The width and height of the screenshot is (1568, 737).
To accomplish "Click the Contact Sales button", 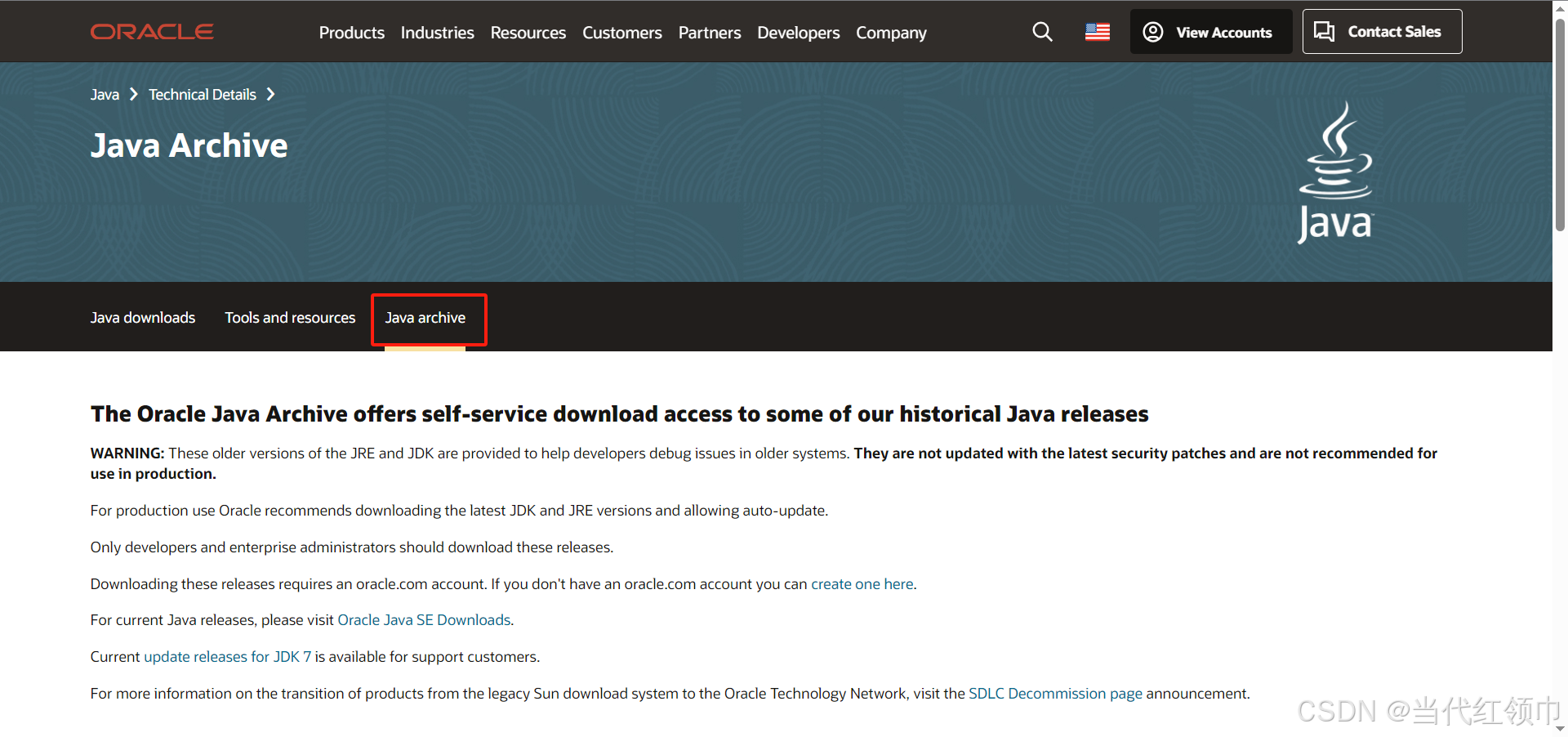I will (1382, 32).
